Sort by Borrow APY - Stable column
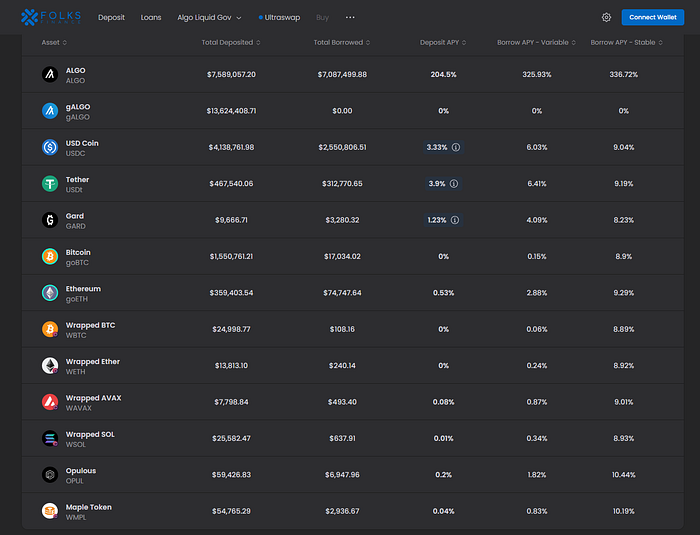Screen dimensions: 700x535 tap(626, 42)
